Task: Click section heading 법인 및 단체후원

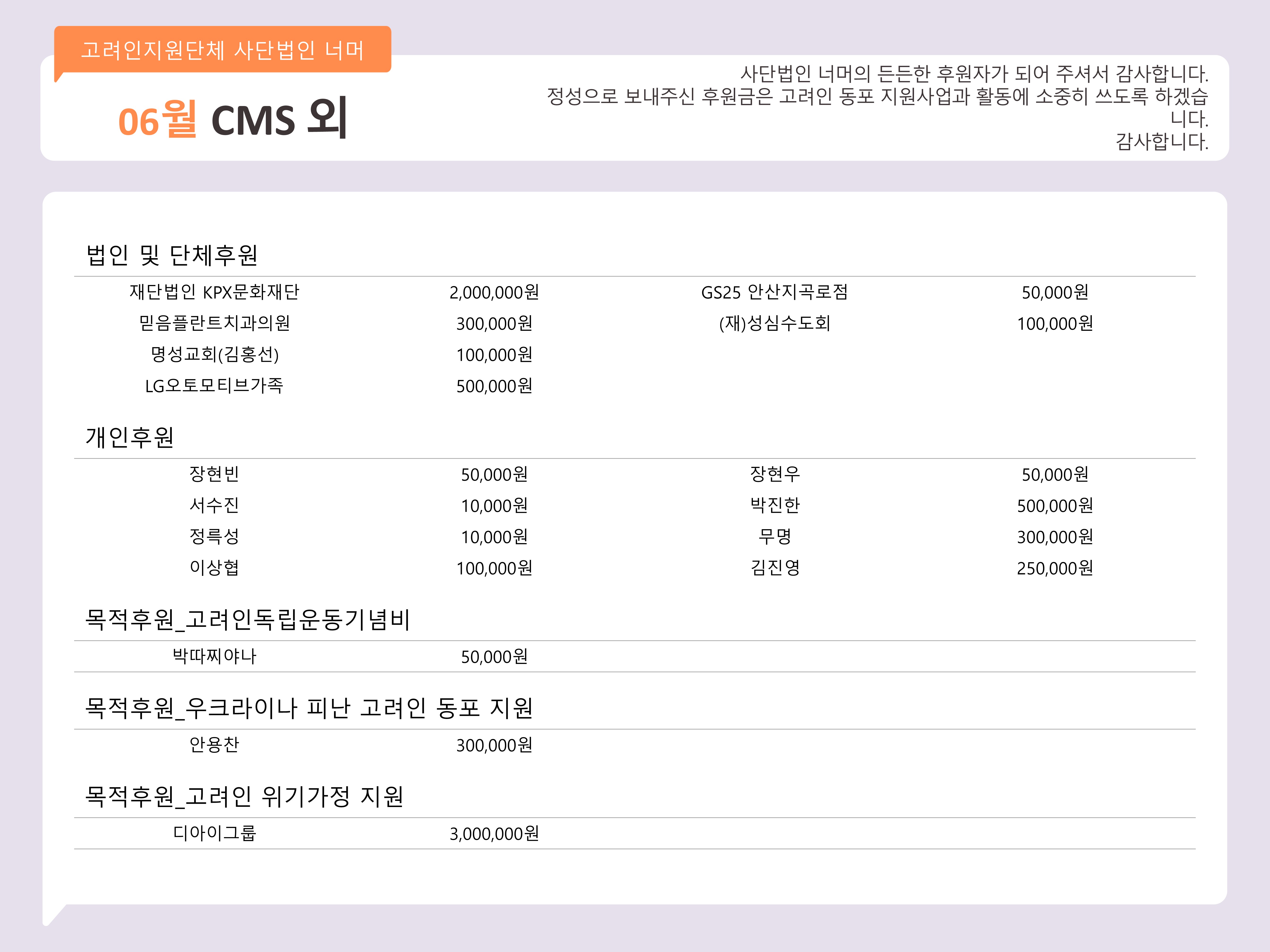Action: pos(172,255)
